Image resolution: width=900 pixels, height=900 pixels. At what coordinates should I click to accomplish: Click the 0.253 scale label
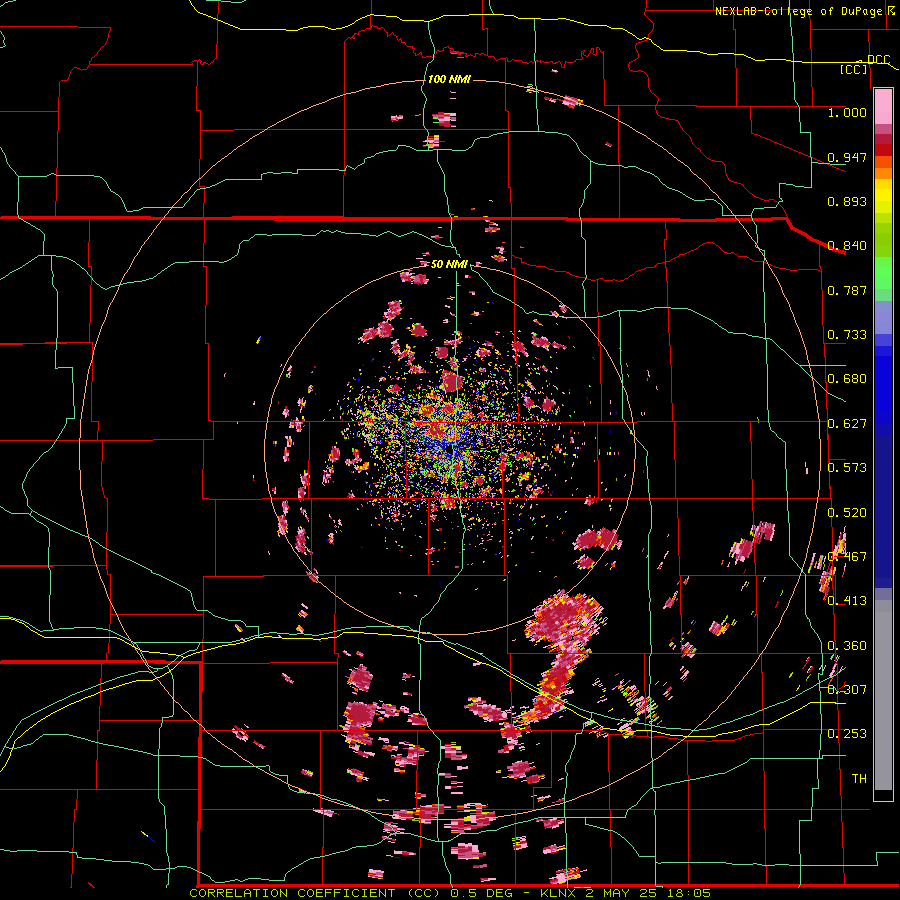tap(847, 734)
